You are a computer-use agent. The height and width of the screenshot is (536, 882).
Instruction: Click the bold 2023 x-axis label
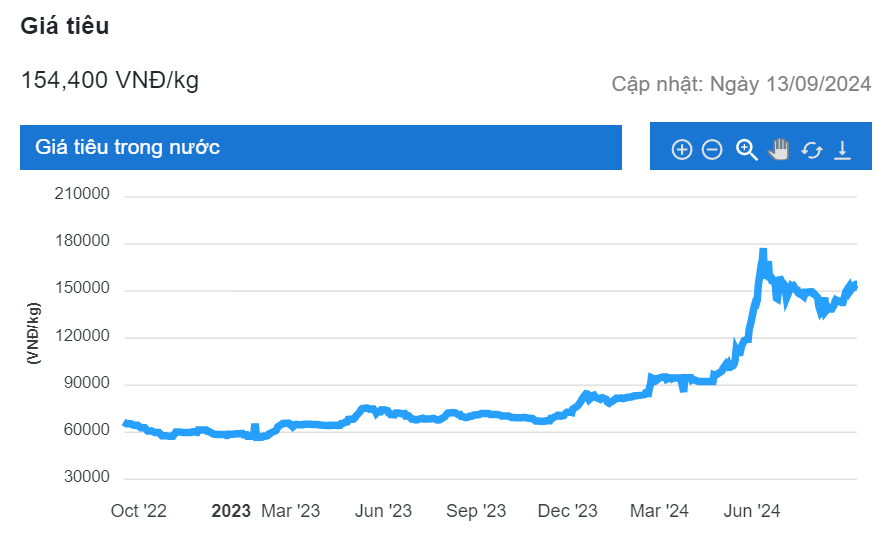[x=231, y=511]
